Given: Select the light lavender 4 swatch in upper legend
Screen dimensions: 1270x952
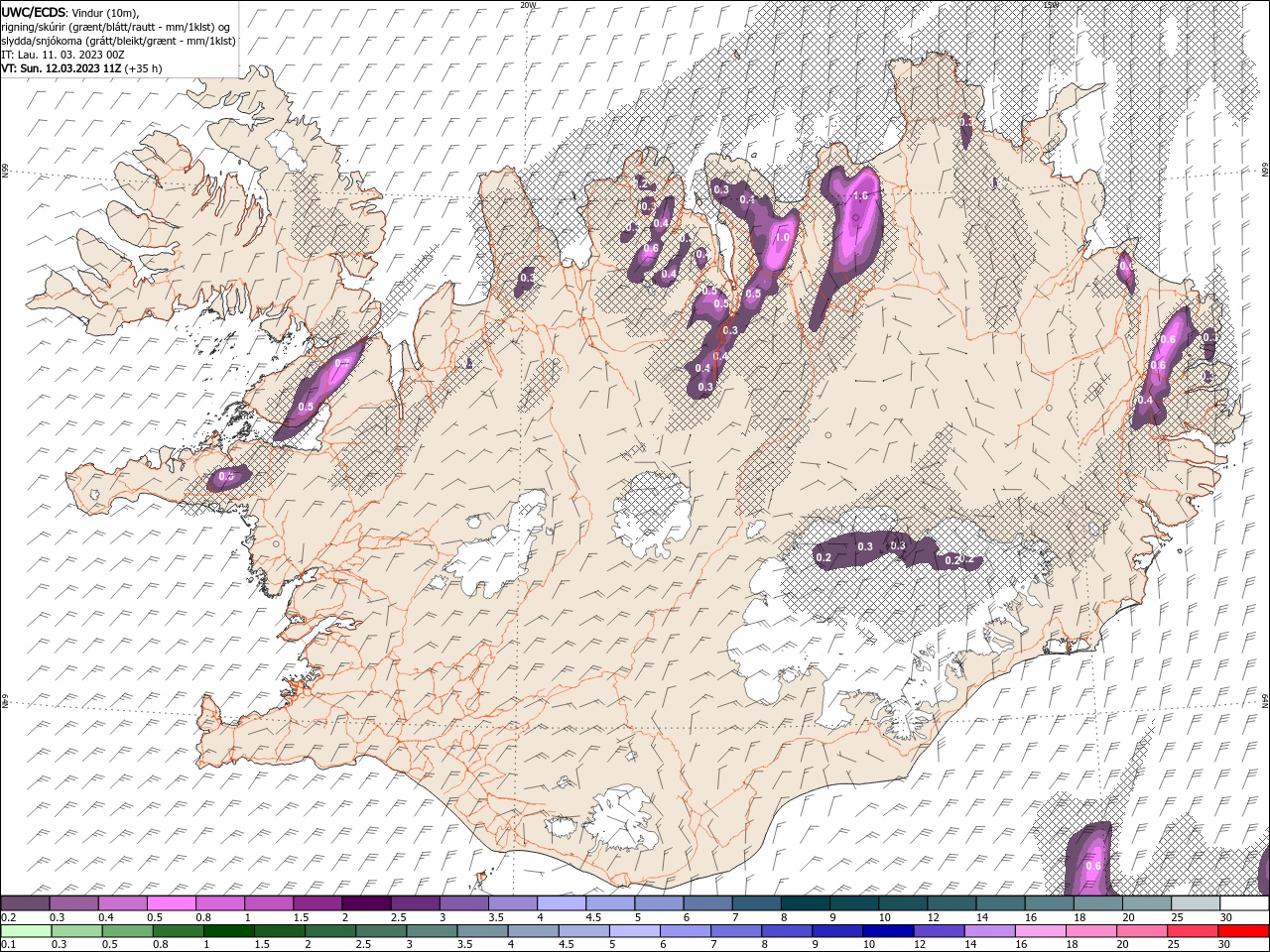Looking at the screenshot, I should click(561, 903).
